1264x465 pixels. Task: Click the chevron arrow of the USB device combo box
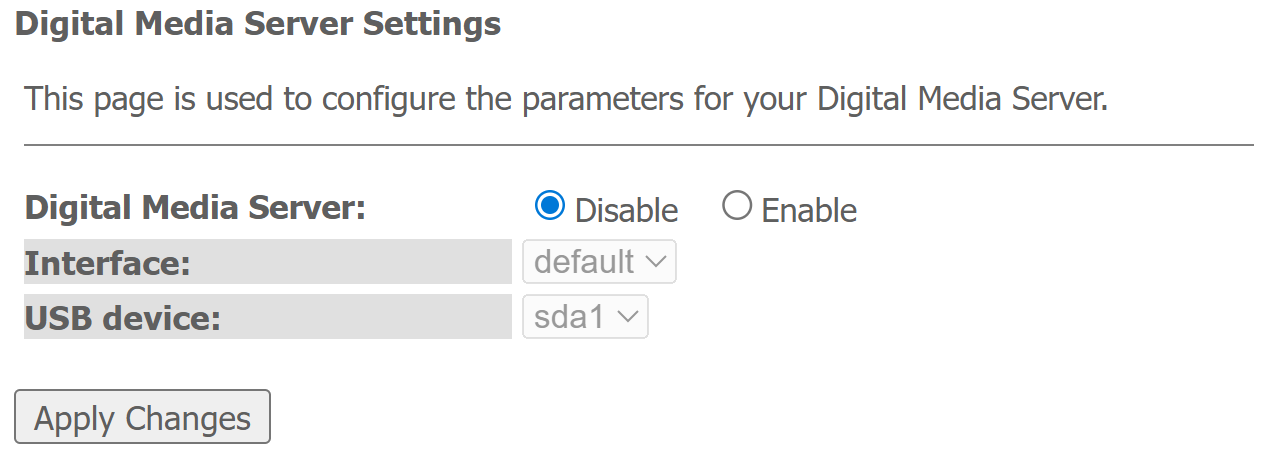point(628,317)
